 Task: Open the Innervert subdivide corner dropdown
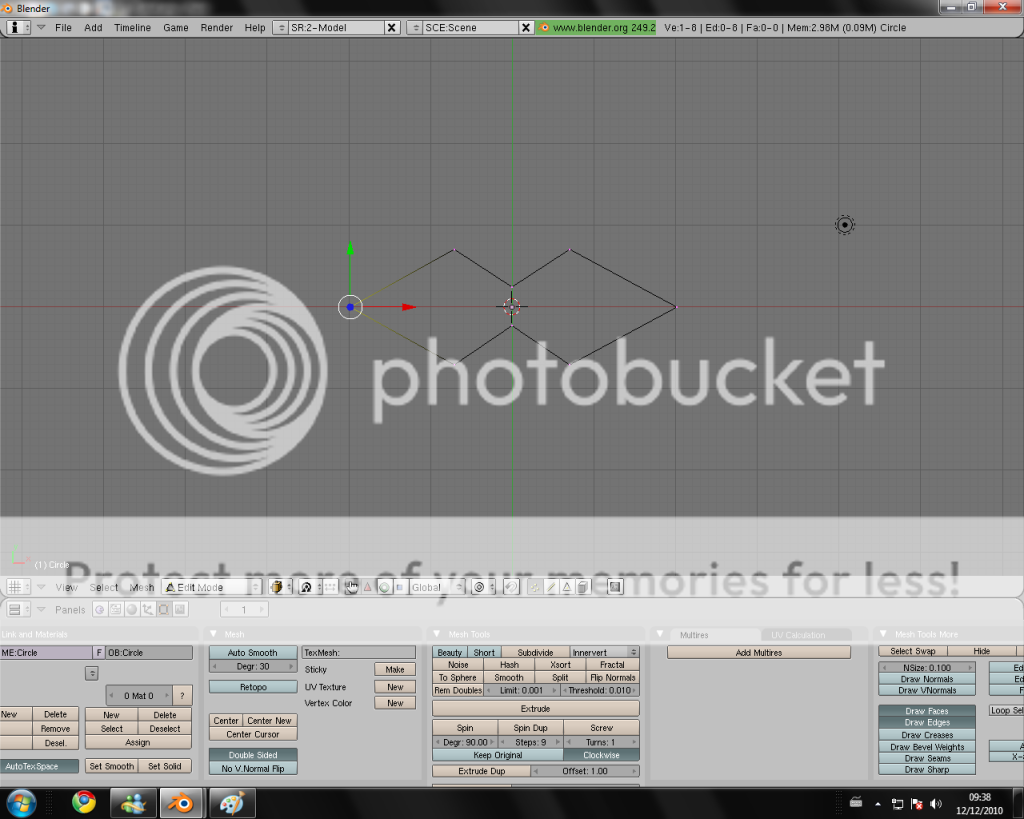click(x=604, y=652)
